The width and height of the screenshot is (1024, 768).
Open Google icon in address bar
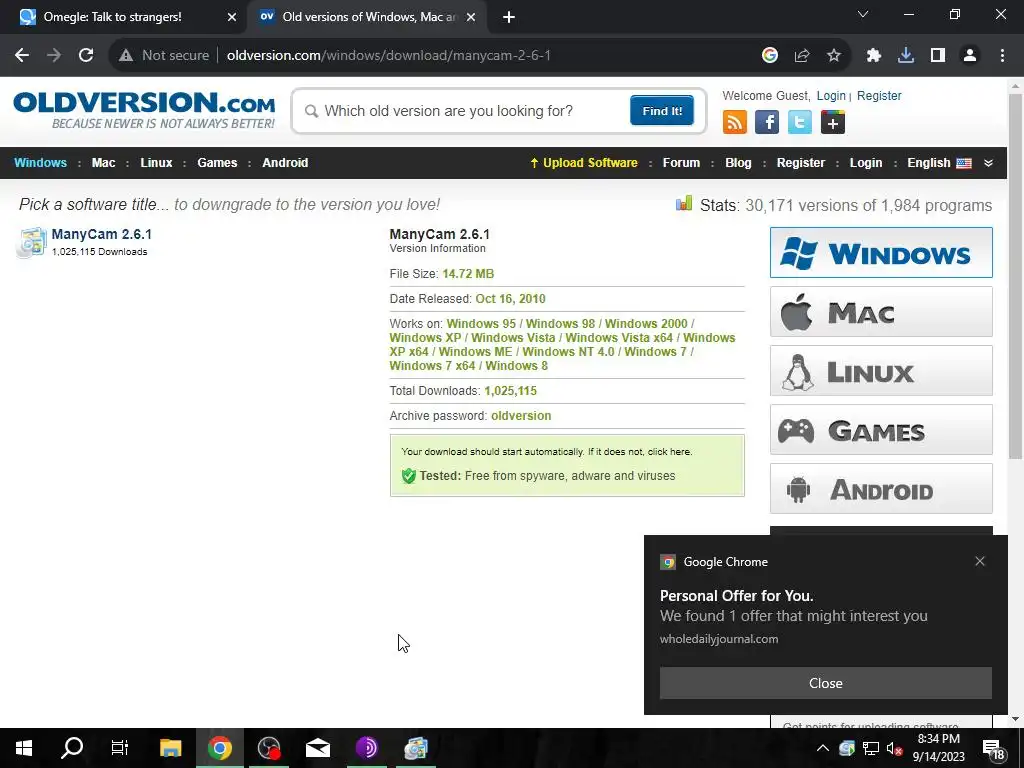point(769,56)
